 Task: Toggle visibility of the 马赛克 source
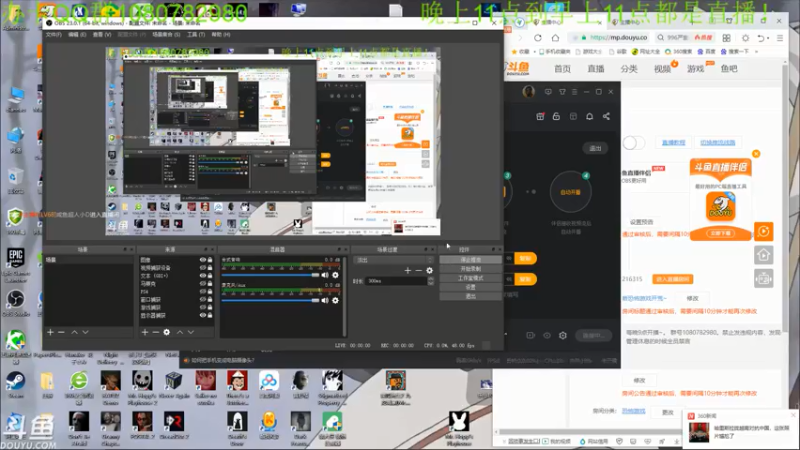coord(203,284)
